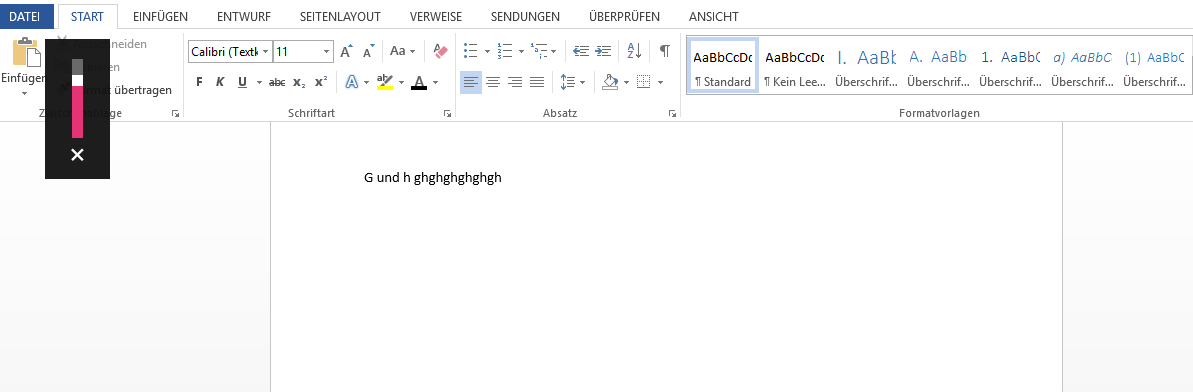Click the subscript x₂ icon

(x=299, y=82)
